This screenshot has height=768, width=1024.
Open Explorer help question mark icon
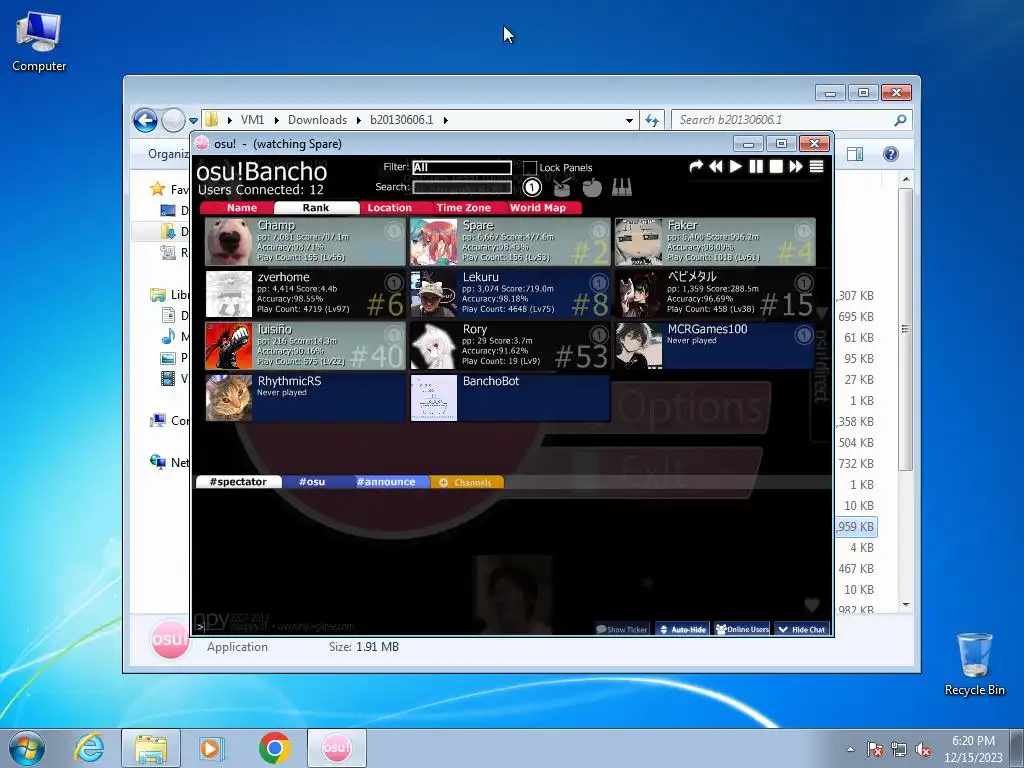(x=891, y=153)
